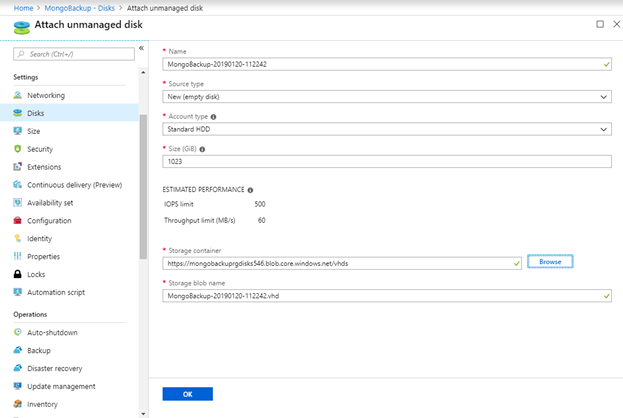Open Locks page
The height and width of the screenshot is (418, 623).
(x=36, y=274)
